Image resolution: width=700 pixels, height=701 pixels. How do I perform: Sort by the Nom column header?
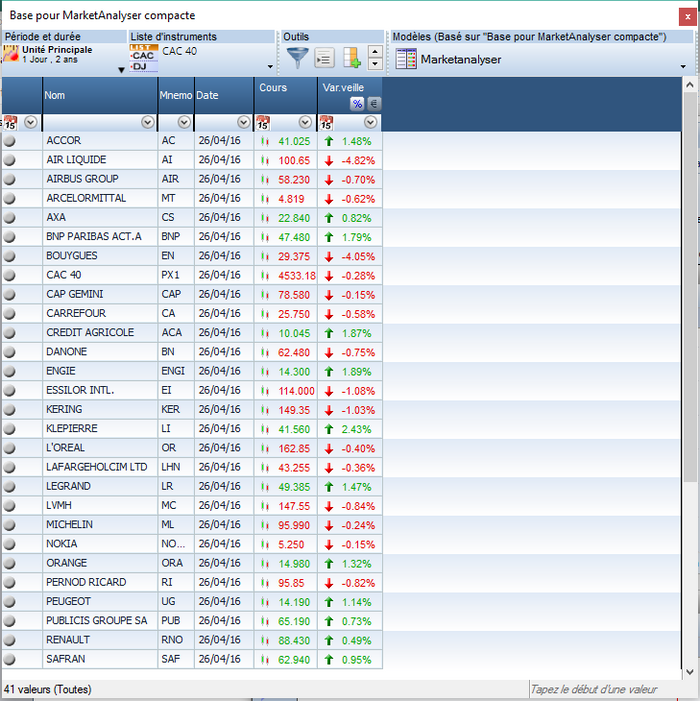pyautogui.click(x=100, y=95)
